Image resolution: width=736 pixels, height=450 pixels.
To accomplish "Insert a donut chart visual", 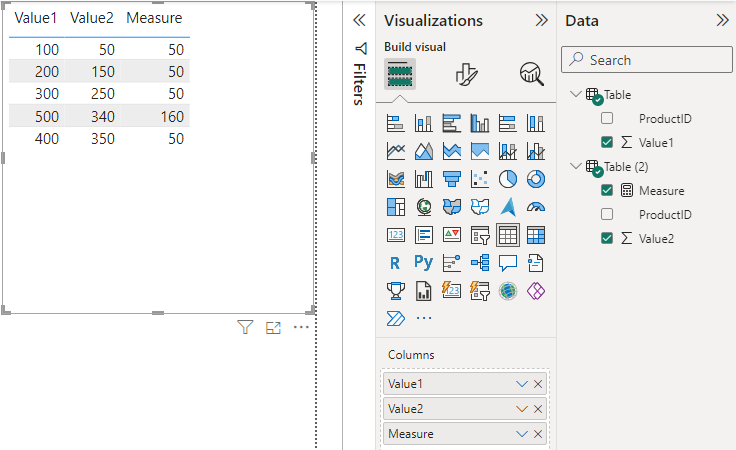I will (536, 179).
